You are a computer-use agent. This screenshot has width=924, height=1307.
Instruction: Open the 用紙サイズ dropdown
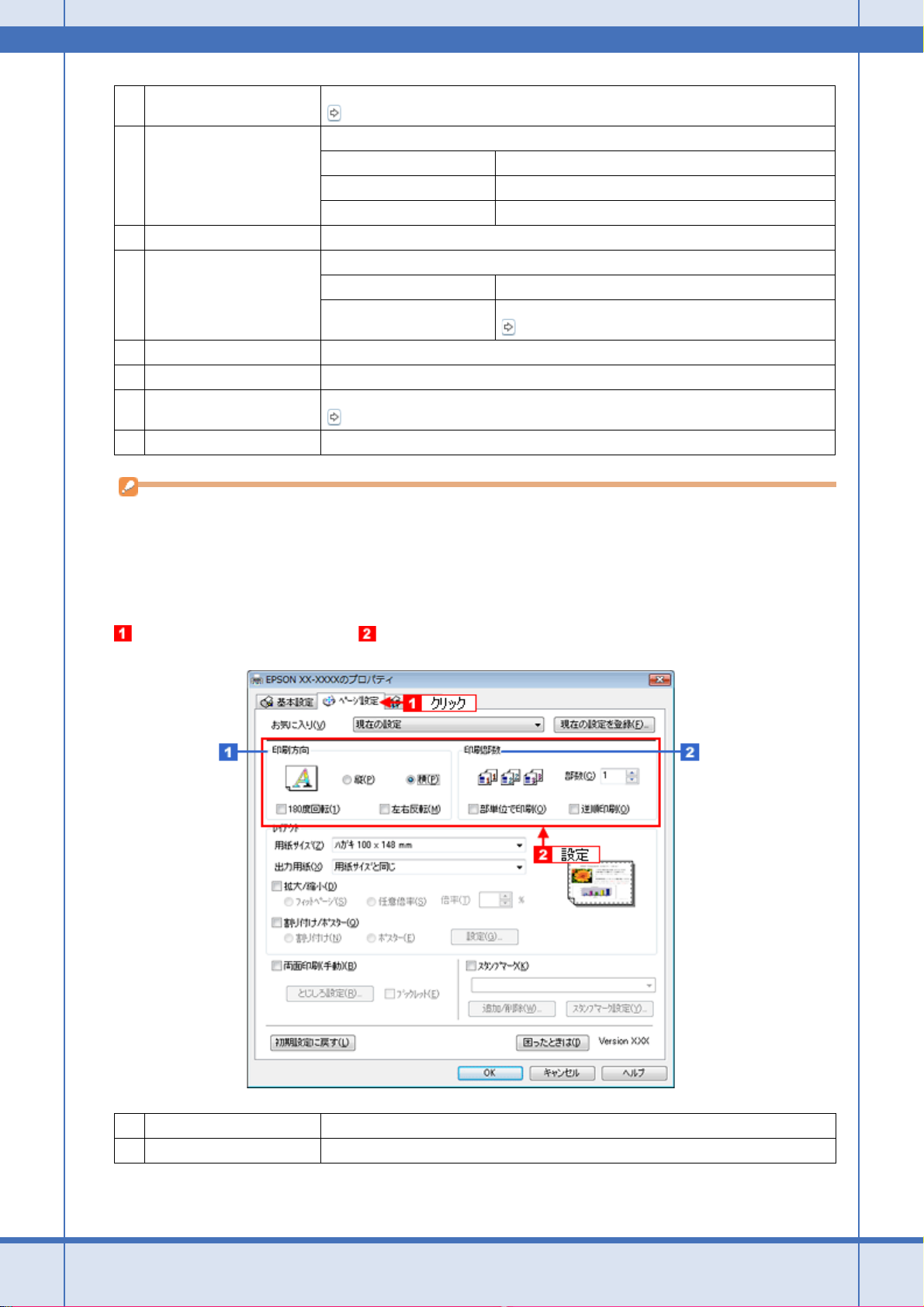(429, 845)
